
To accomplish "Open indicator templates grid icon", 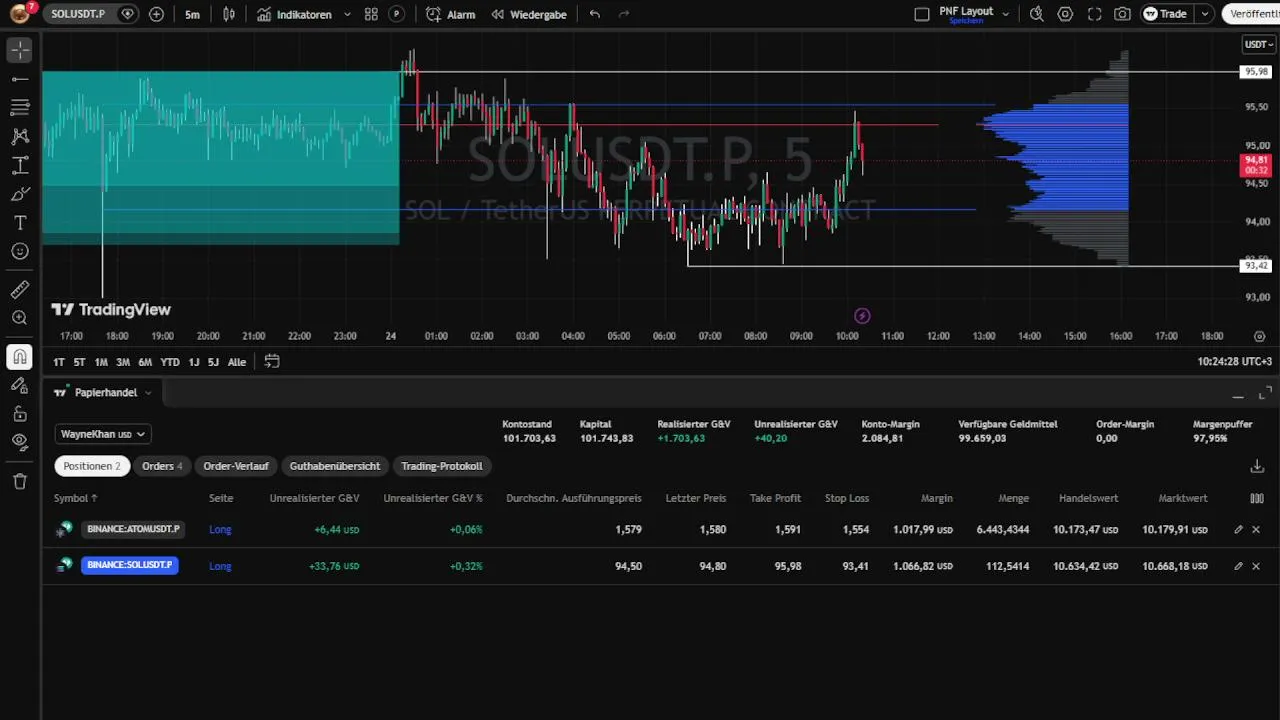I will (371, 14).
